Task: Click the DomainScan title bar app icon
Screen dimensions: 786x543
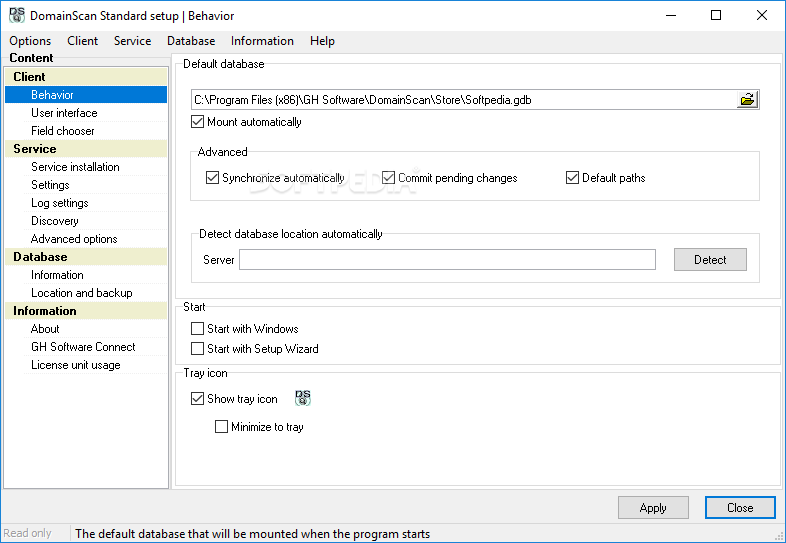Action: pos(17,15)
